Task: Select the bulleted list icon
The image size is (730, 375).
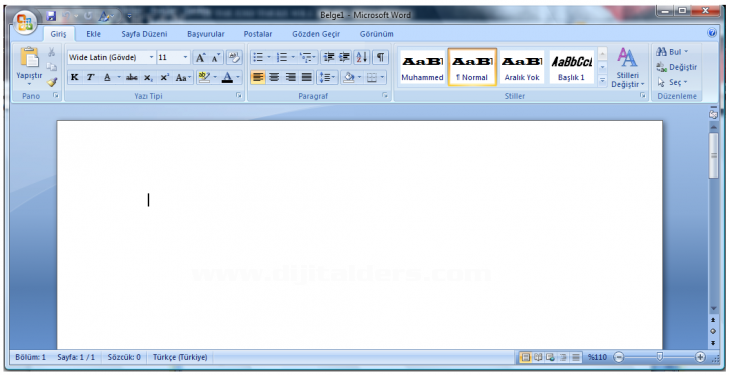Action: 258,57
